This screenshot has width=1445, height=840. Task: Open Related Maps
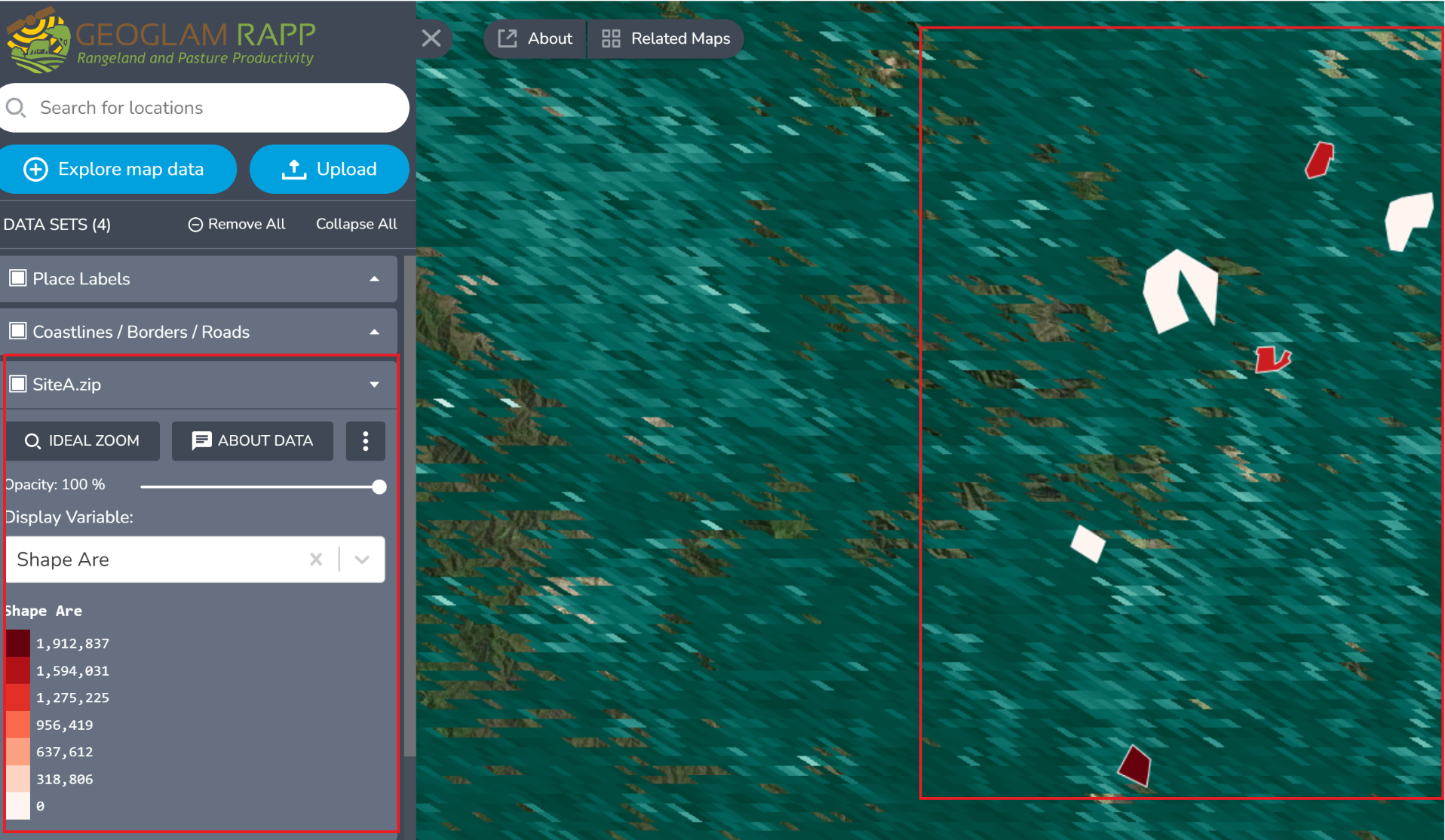pos(666,38)
